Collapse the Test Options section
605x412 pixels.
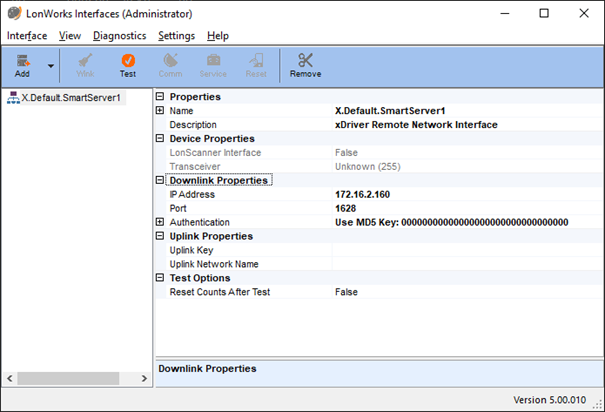coord(160,278)
